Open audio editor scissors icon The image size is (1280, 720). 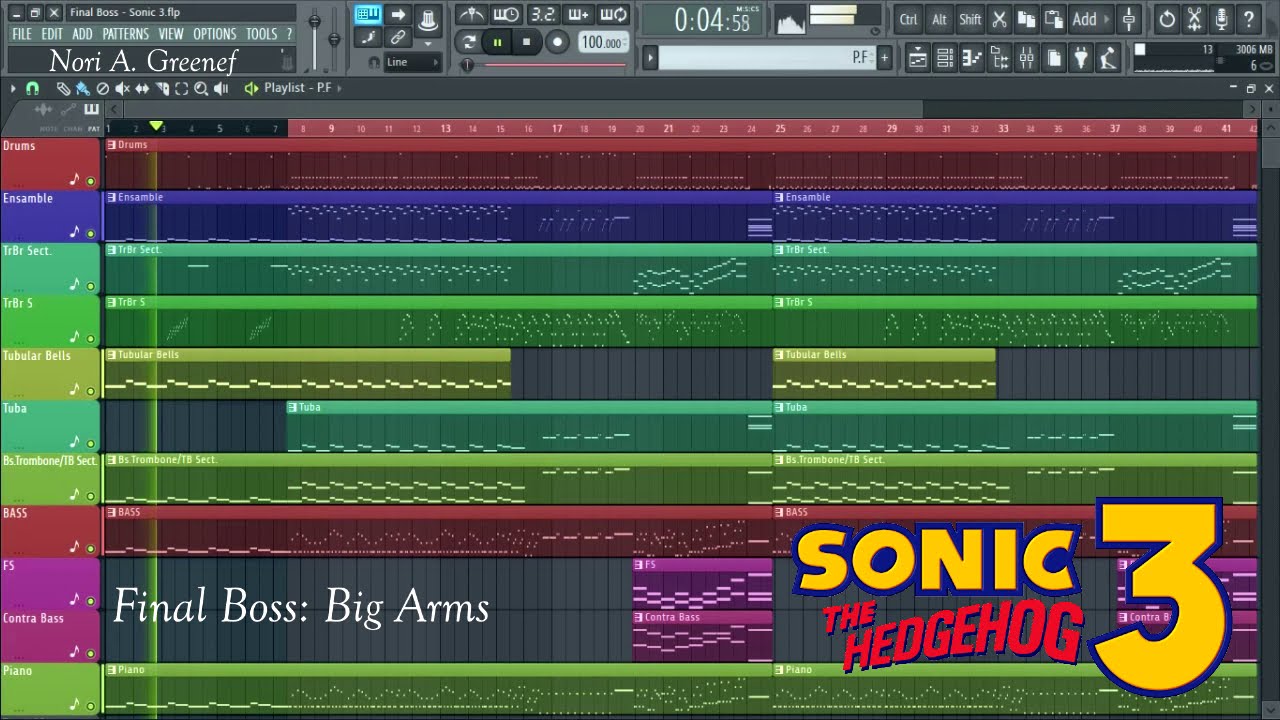[x=1194, y=19]
